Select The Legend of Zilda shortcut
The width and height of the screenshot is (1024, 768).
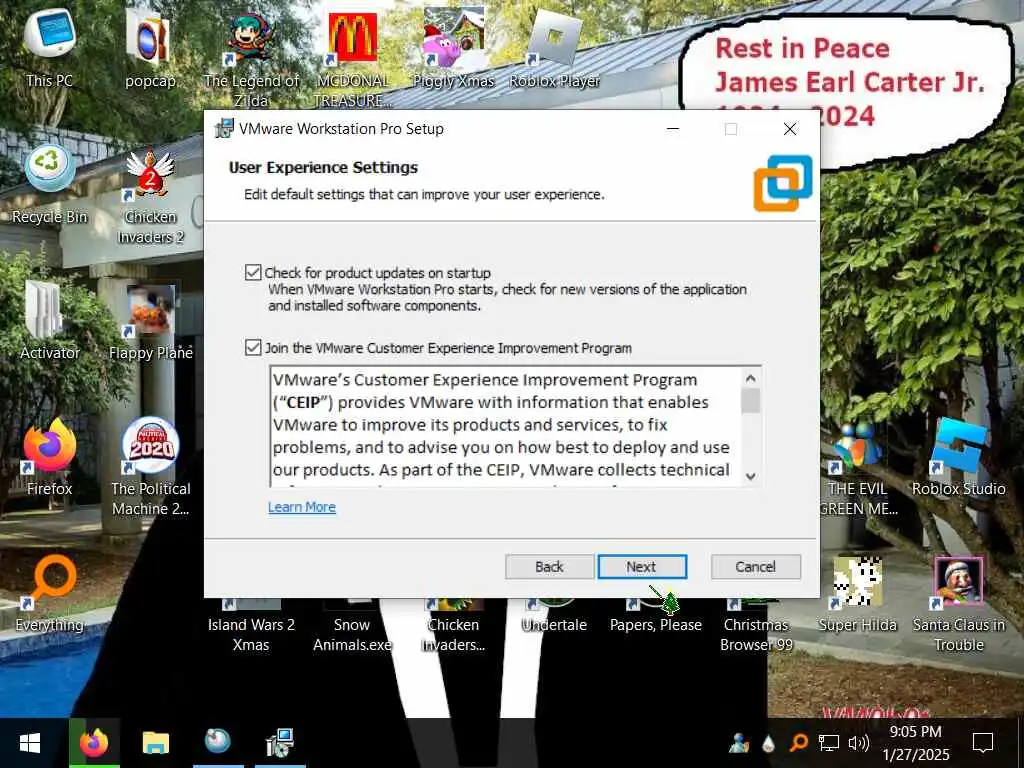click(x=251, y=59)
